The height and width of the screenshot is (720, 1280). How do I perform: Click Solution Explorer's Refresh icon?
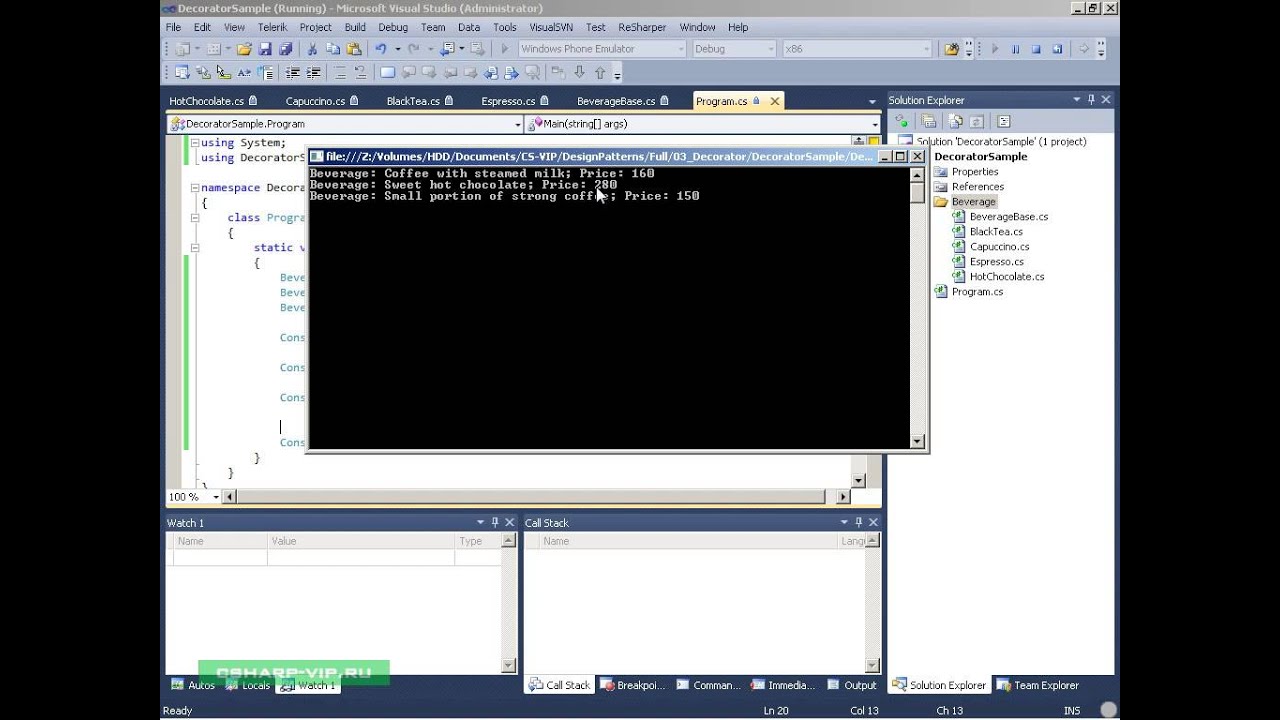click(977, 121)
